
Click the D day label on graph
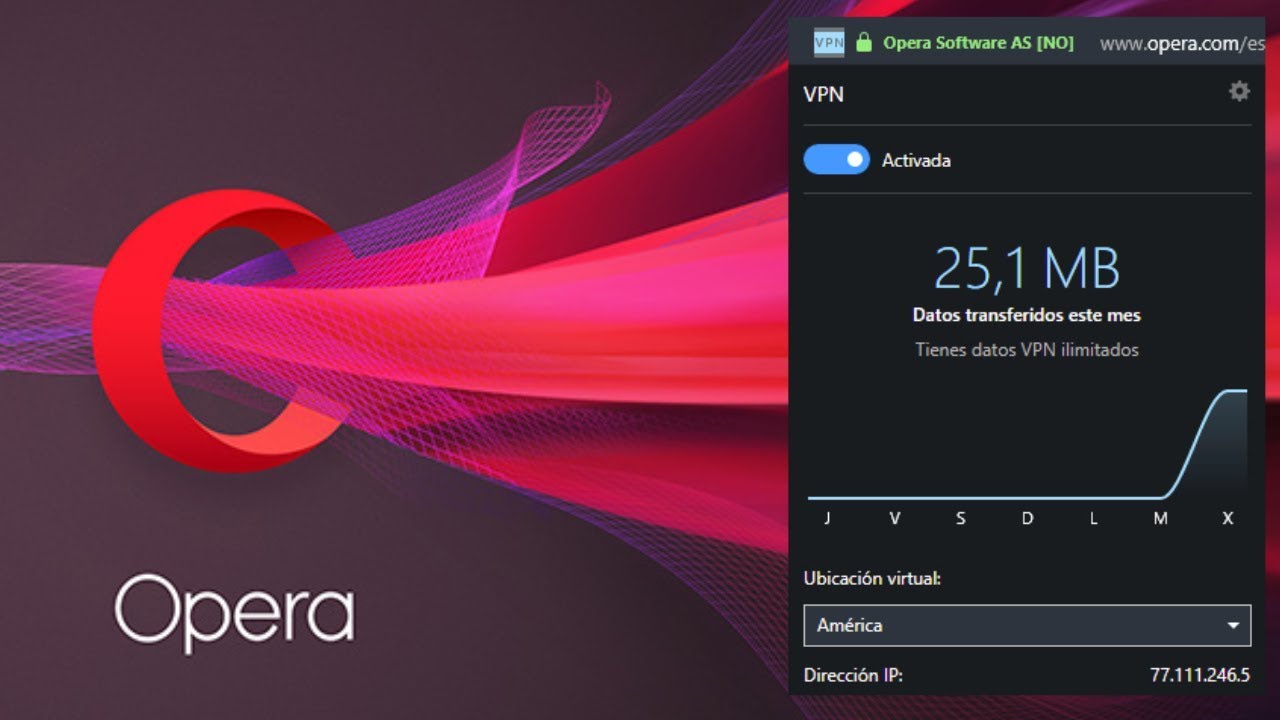tap(1027, 518)
